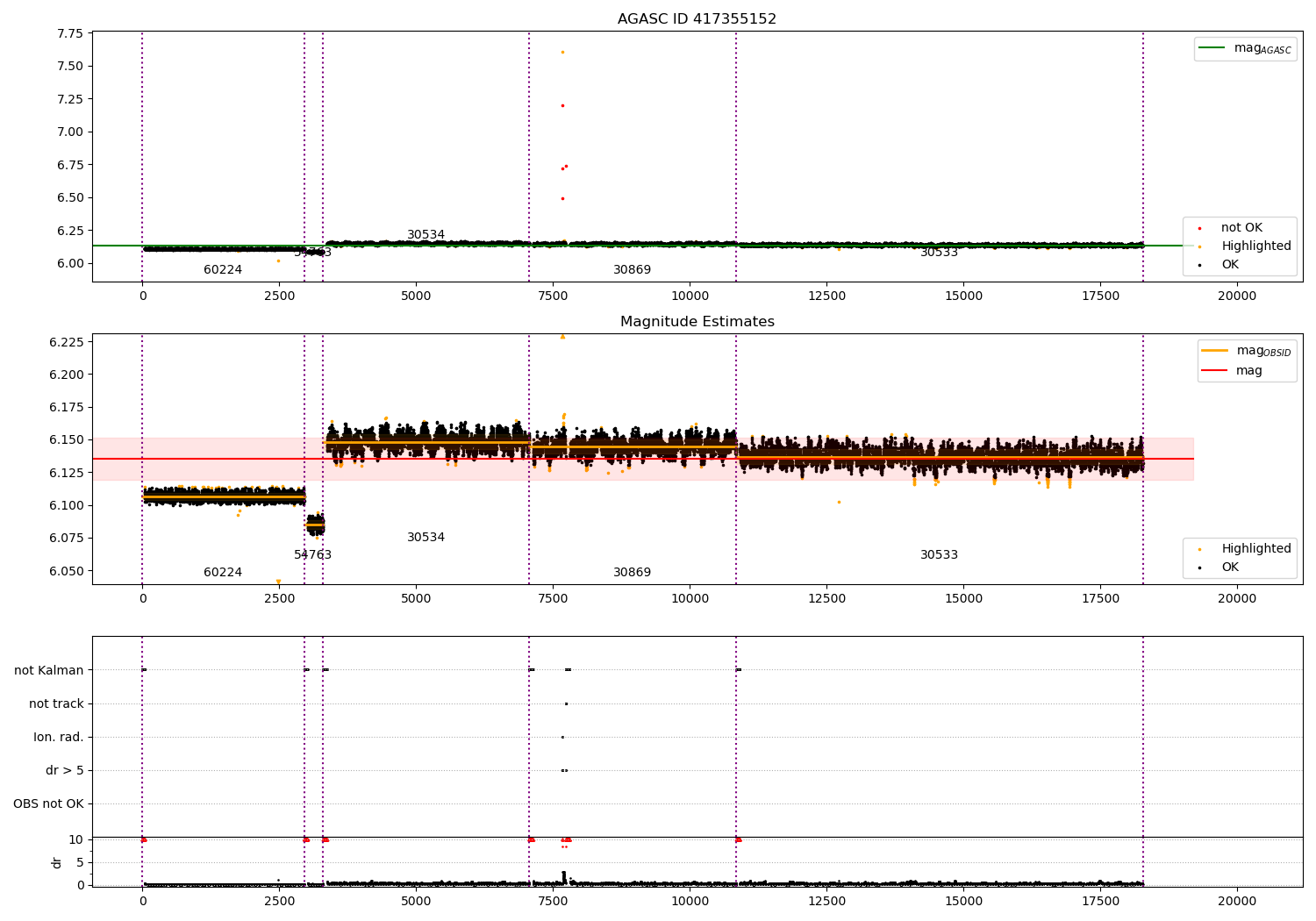The width and height of the screenshot is (1316, 921).
Task: Click the 17500 x-tick under the flags plot
Action: pyautogui.click(x=1100, y=900)
